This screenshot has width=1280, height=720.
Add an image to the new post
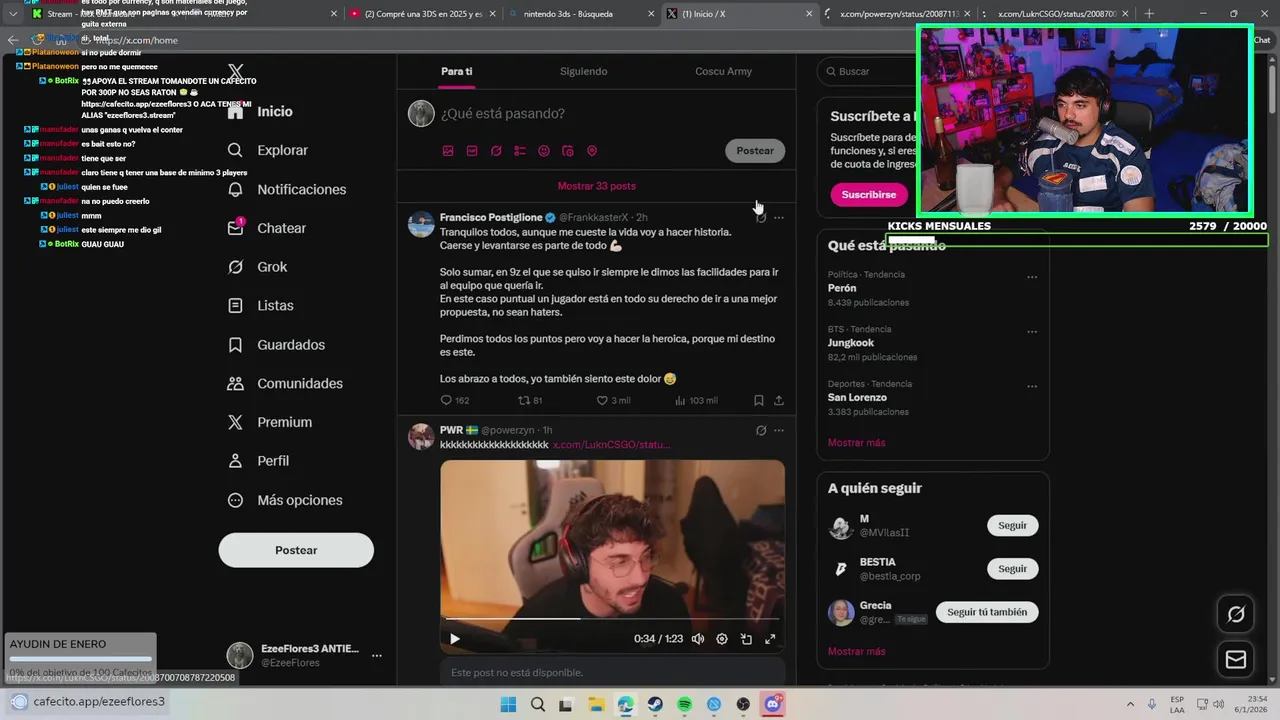point(448,151)
